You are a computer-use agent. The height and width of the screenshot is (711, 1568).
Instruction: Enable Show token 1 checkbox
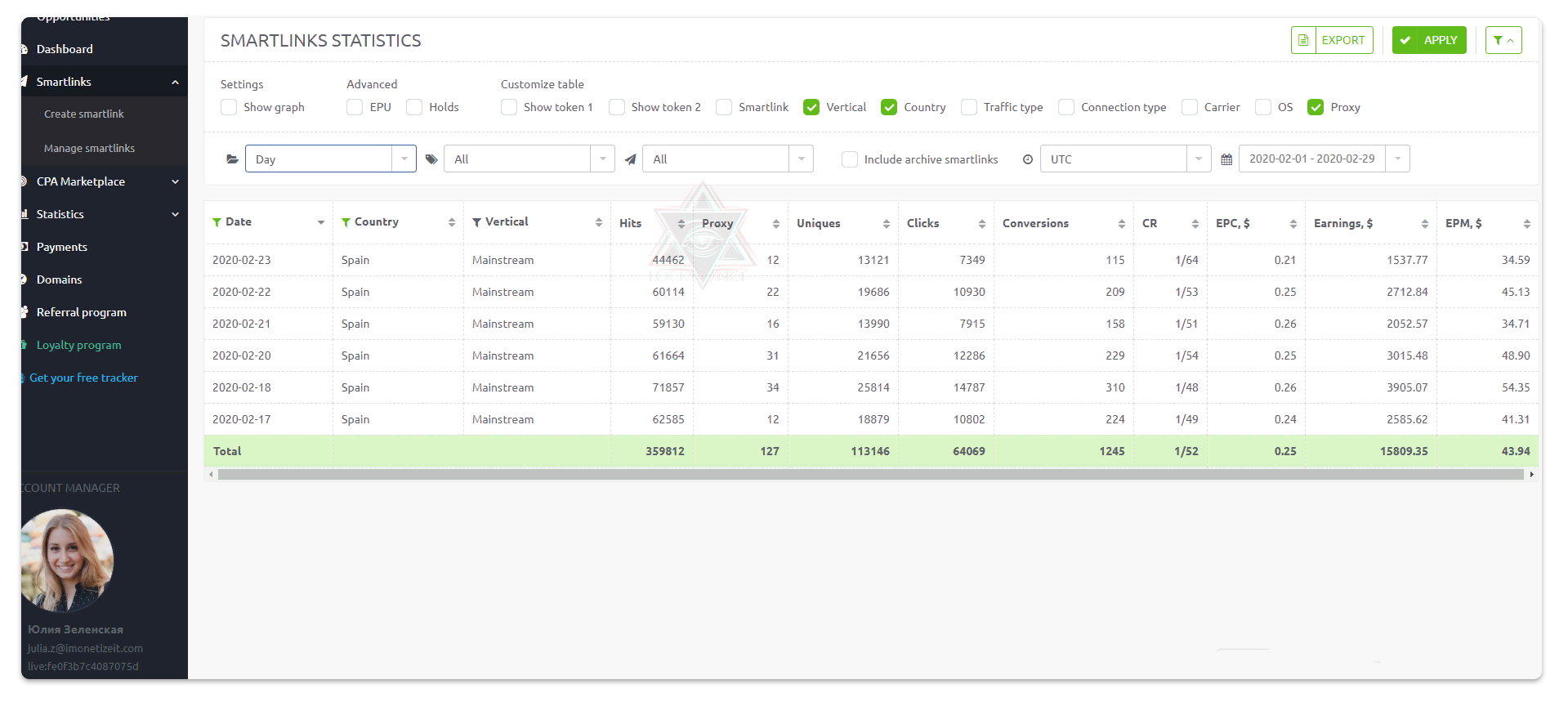coord(509,107)
